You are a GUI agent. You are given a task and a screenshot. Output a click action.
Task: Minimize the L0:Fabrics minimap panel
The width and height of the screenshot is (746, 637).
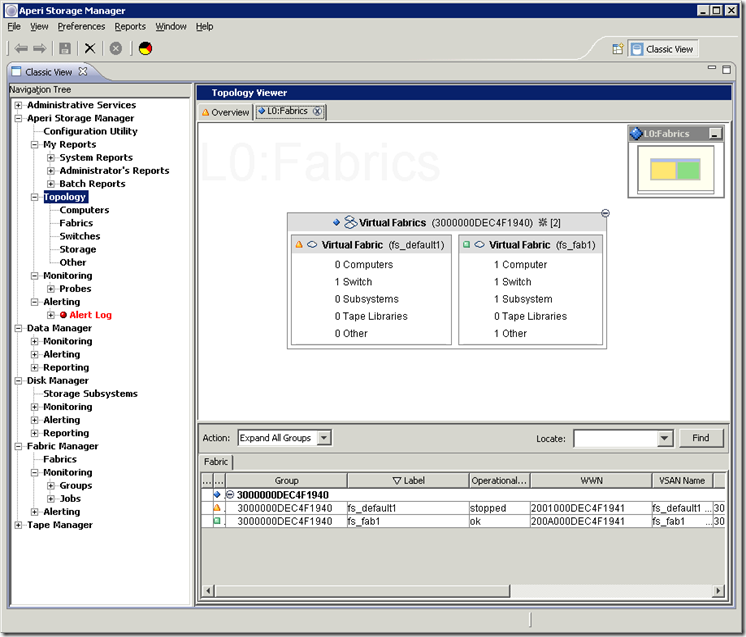click(714, 134)
